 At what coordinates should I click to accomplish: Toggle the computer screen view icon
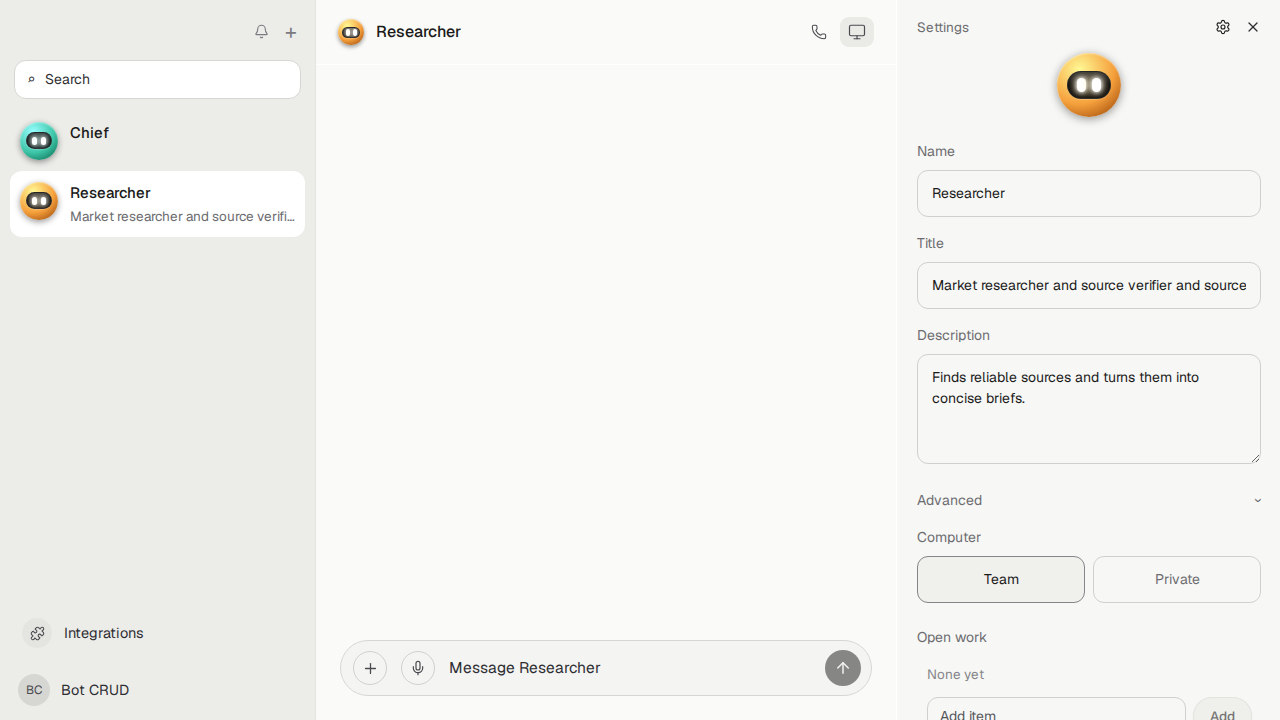857,32
